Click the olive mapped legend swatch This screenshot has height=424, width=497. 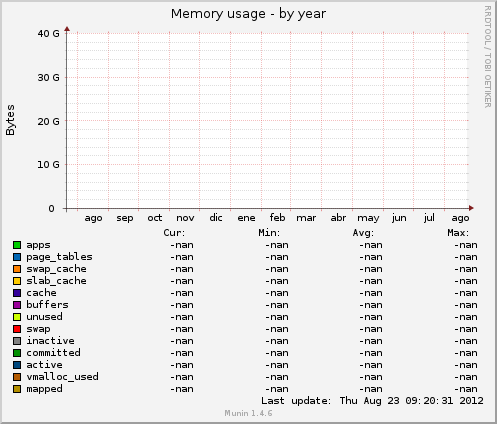click(17, 389)
